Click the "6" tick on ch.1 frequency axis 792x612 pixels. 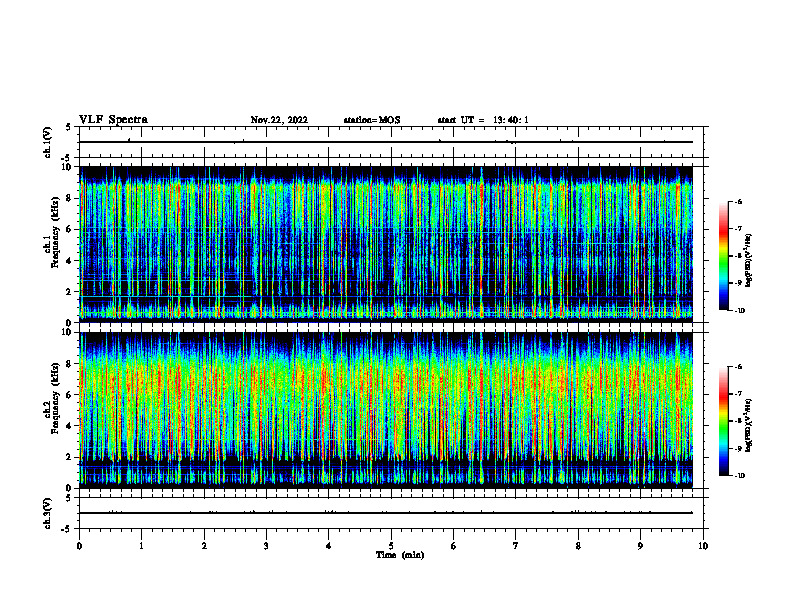coord(71,229)
